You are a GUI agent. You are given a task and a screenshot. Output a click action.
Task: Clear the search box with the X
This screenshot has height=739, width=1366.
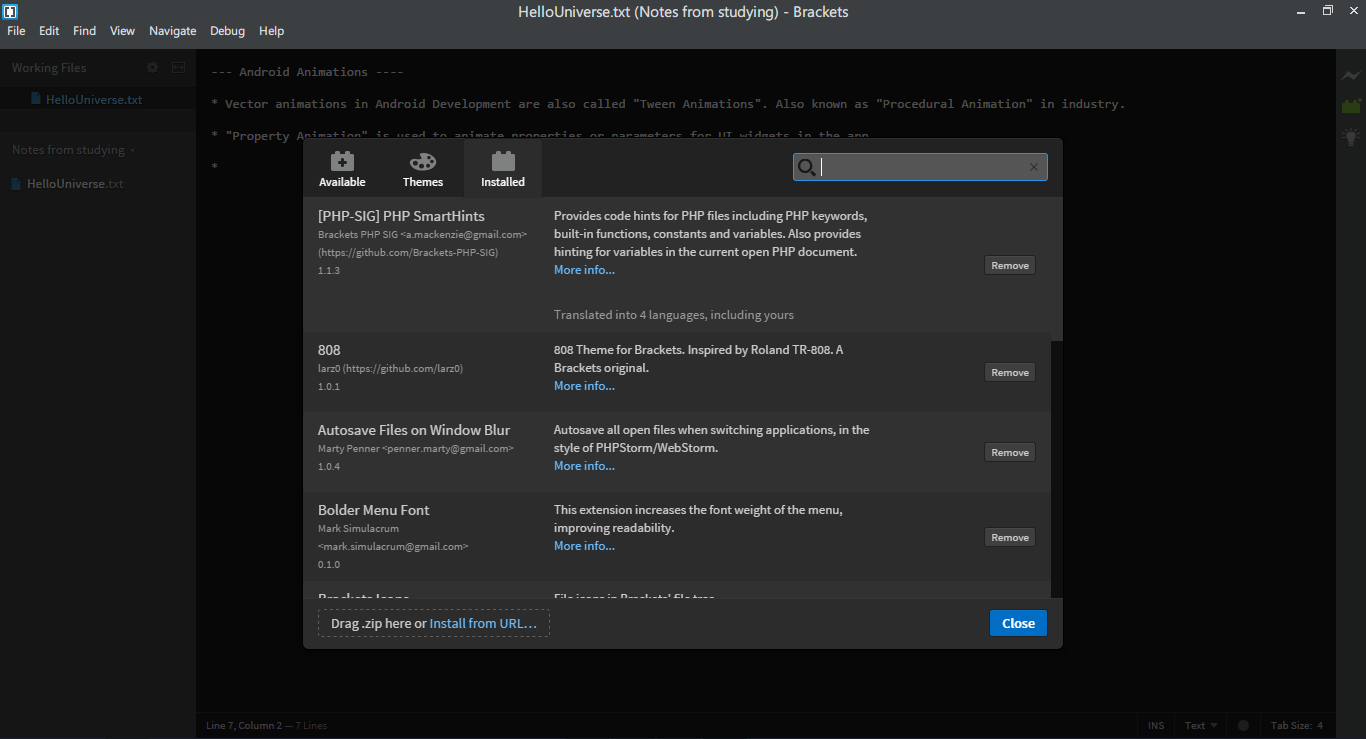point(1034,167)
